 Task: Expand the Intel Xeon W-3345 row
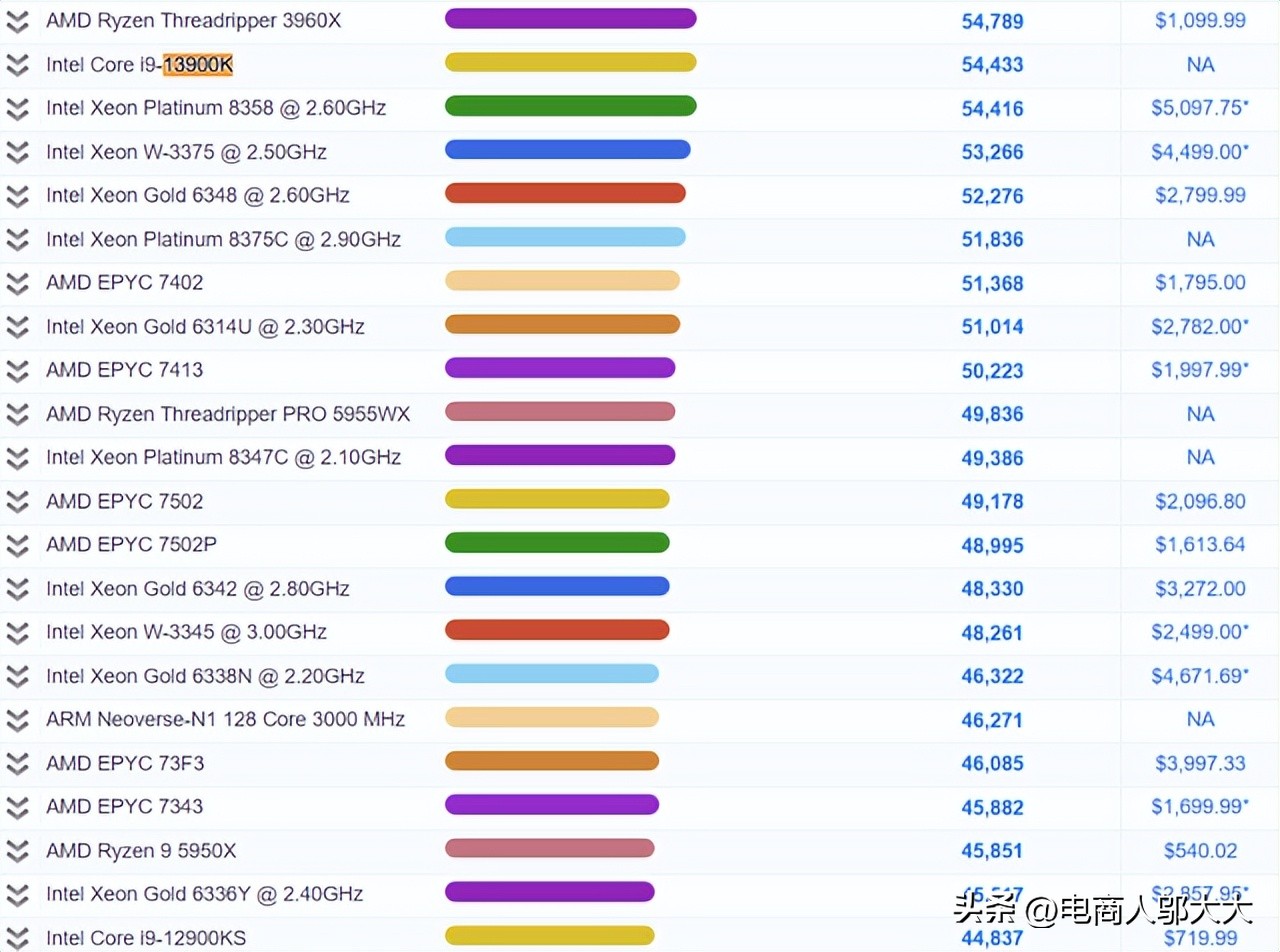(x=17, y=633)
